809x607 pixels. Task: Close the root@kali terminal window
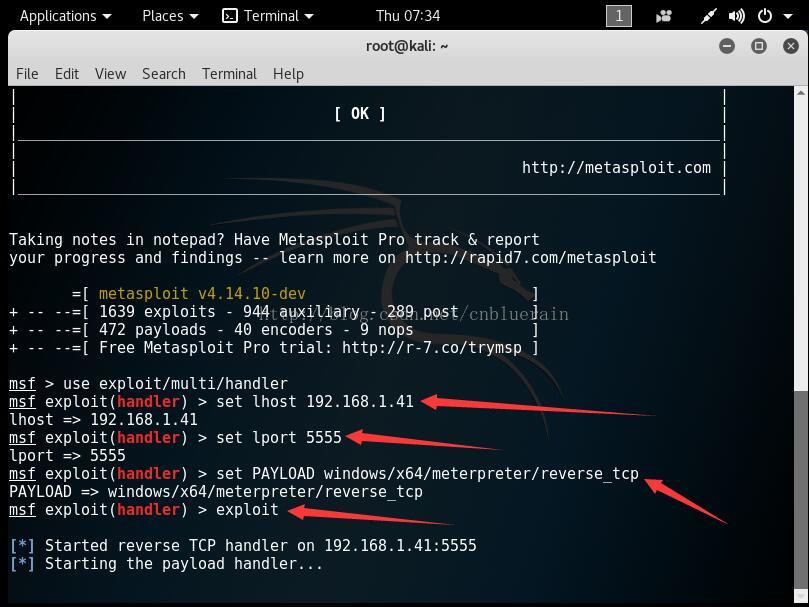[790, 46]
